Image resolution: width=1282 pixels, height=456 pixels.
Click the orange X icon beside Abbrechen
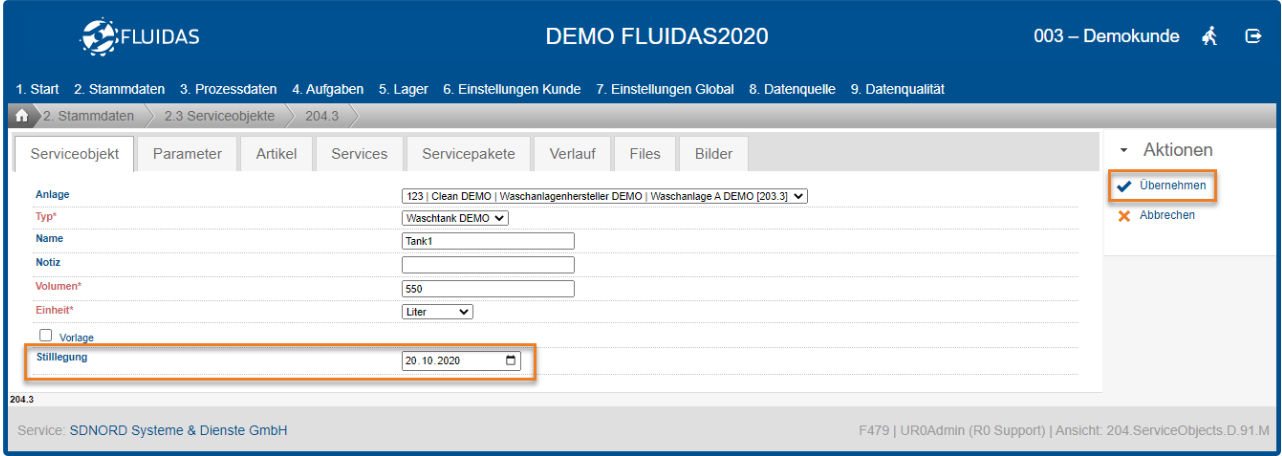(x=1124, y=216)
